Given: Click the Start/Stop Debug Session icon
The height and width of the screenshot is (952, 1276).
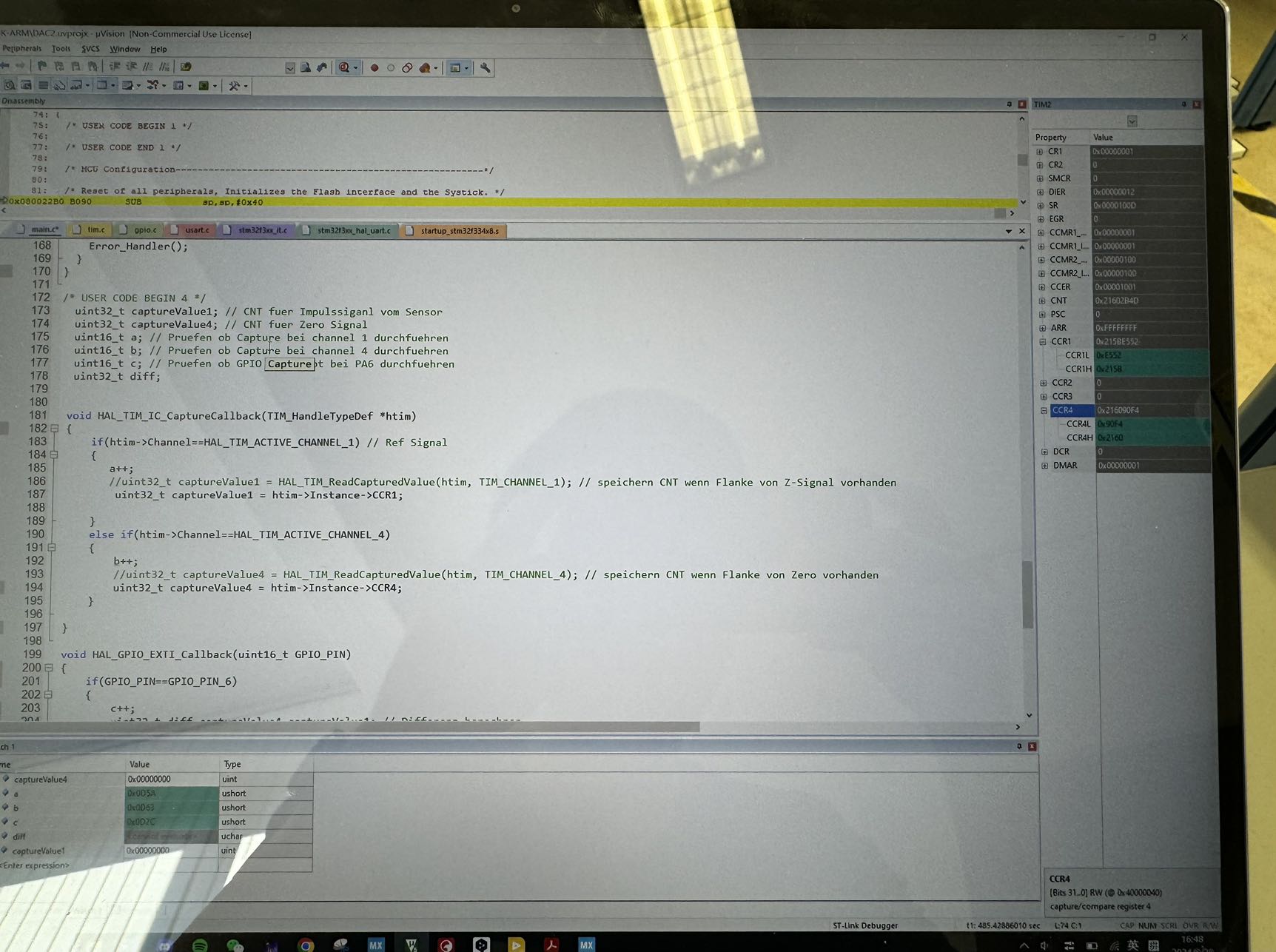Looking at the screenshot, I should click(345, 67).
